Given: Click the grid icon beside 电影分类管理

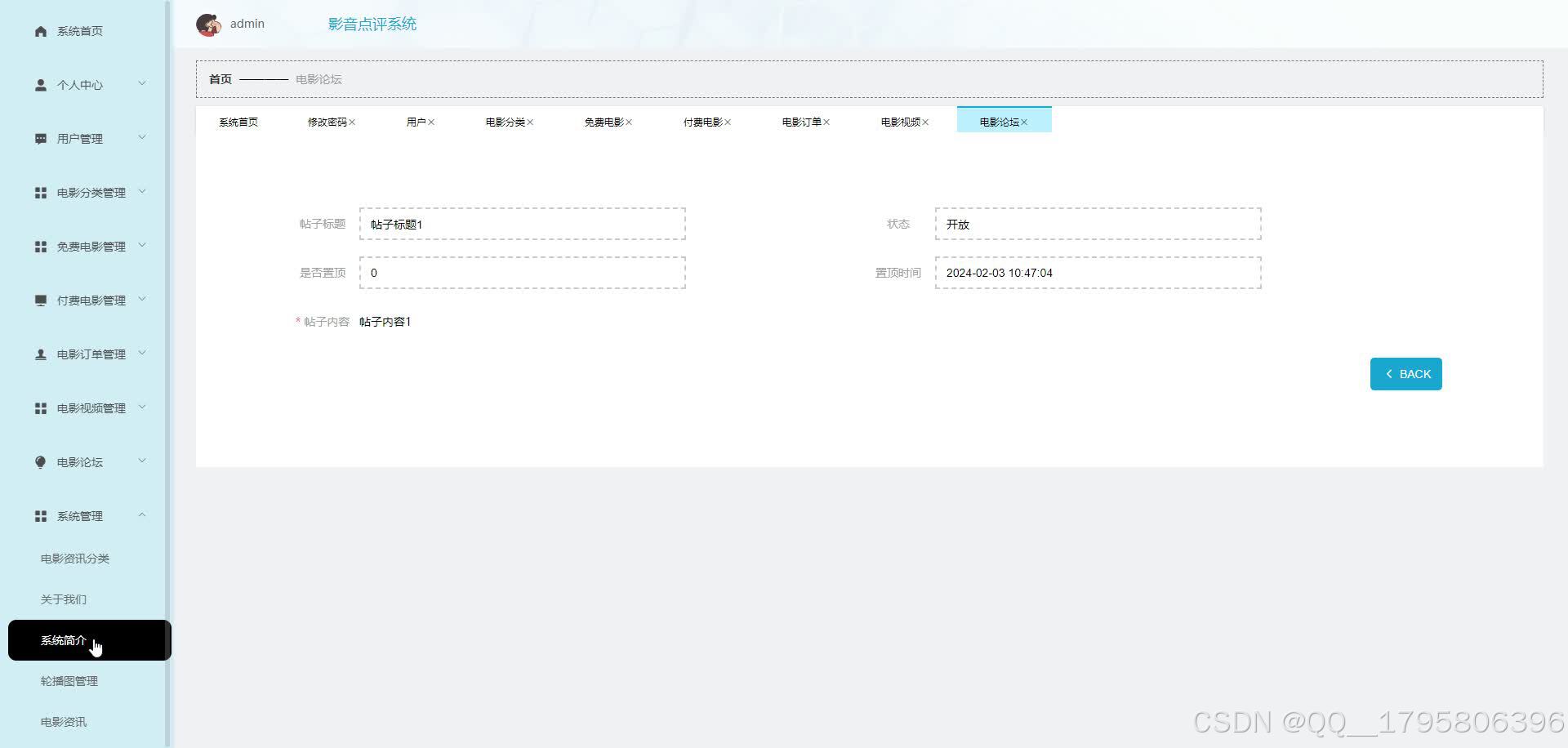Looking at the screenshot, I should tap(41, 193).
